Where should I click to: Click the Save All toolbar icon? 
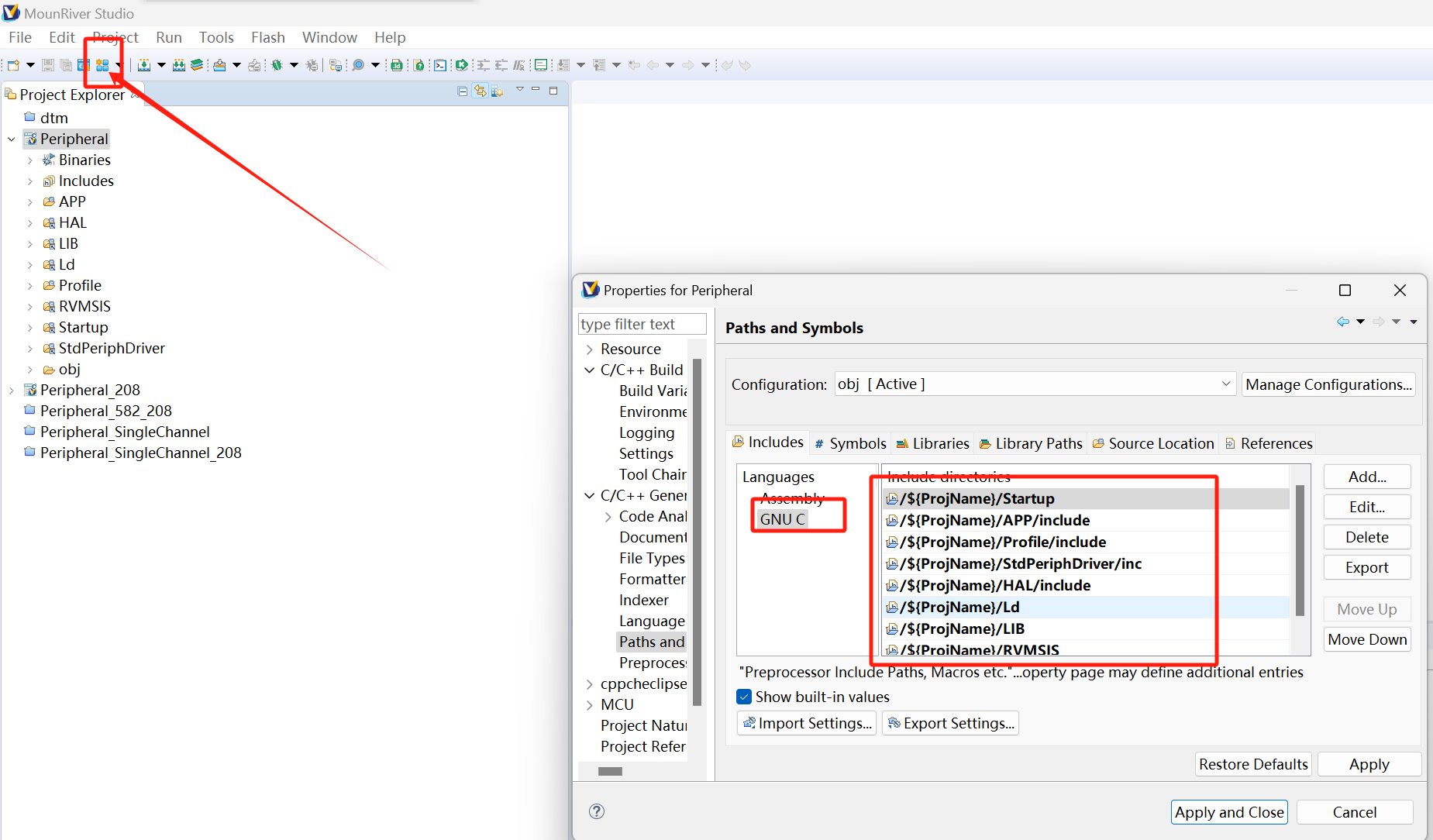click(66, 65)
